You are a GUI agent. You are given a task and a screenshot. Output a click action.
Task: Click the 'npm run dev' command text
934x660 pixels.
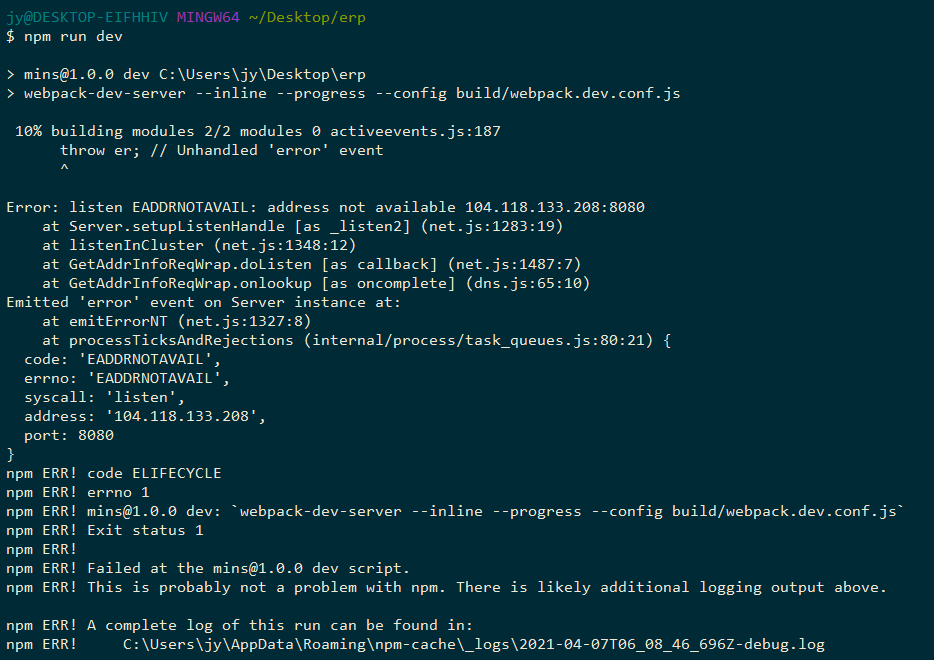coord(73,36)
